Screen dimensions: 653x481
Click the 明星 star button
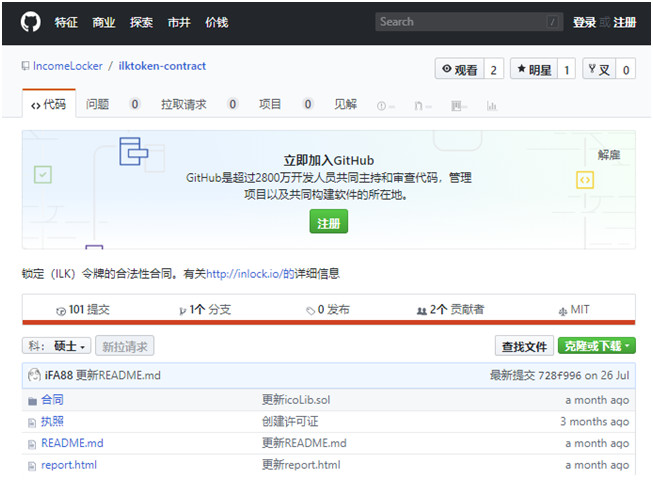534,69
